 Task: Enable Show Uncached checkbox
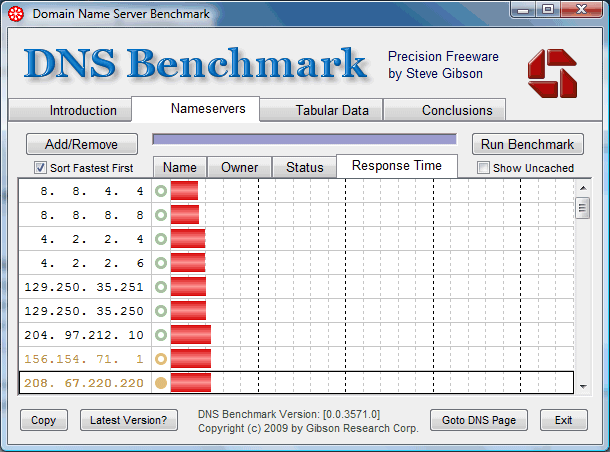483,168
